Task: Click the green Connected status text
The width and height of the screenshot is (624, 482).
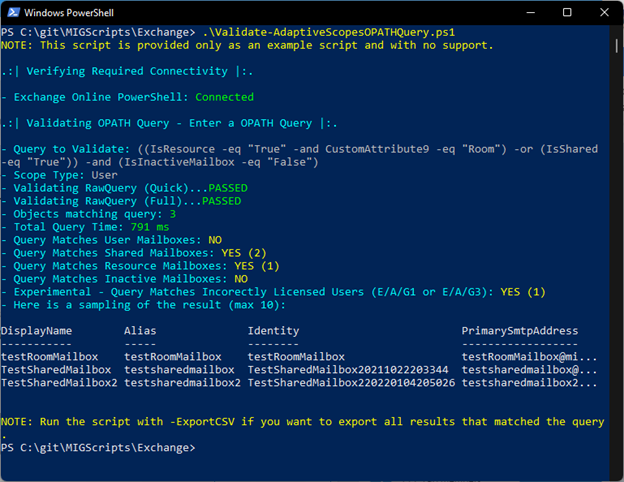Action: coord(224,97)
